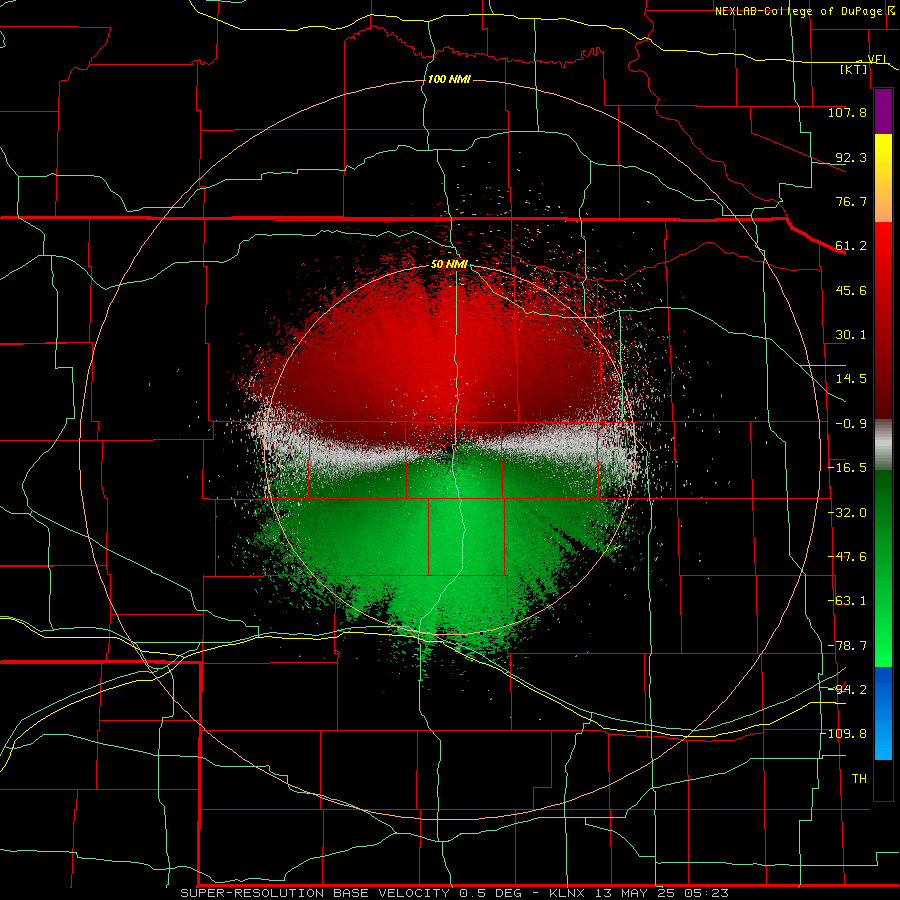Click the 76.7 legend value
The height and width of the screenshot is (900, 900).
tap(851, 201)
